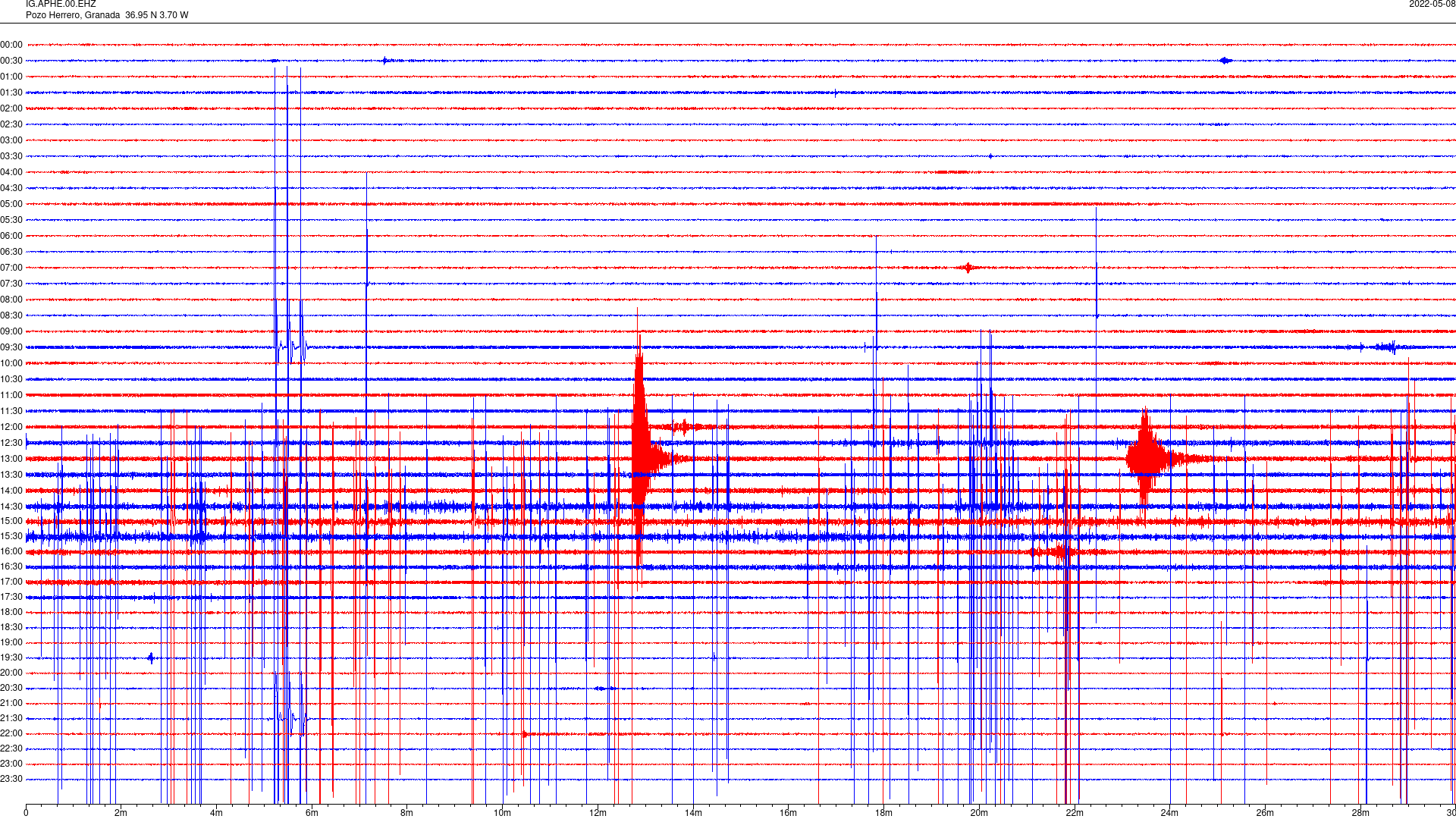Select the 04:00 trace time label
Image resolution: width=1456 pixels, height=819 pixels.
point(11,172)
